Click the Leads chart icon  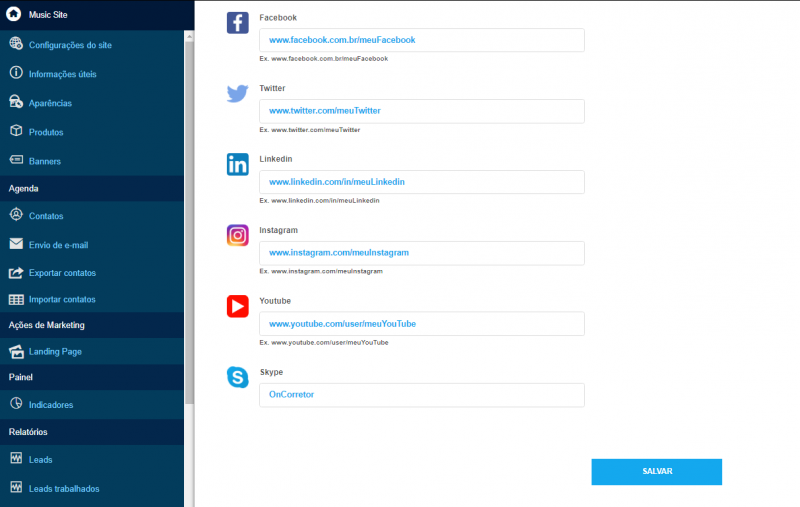click(16, 459)
